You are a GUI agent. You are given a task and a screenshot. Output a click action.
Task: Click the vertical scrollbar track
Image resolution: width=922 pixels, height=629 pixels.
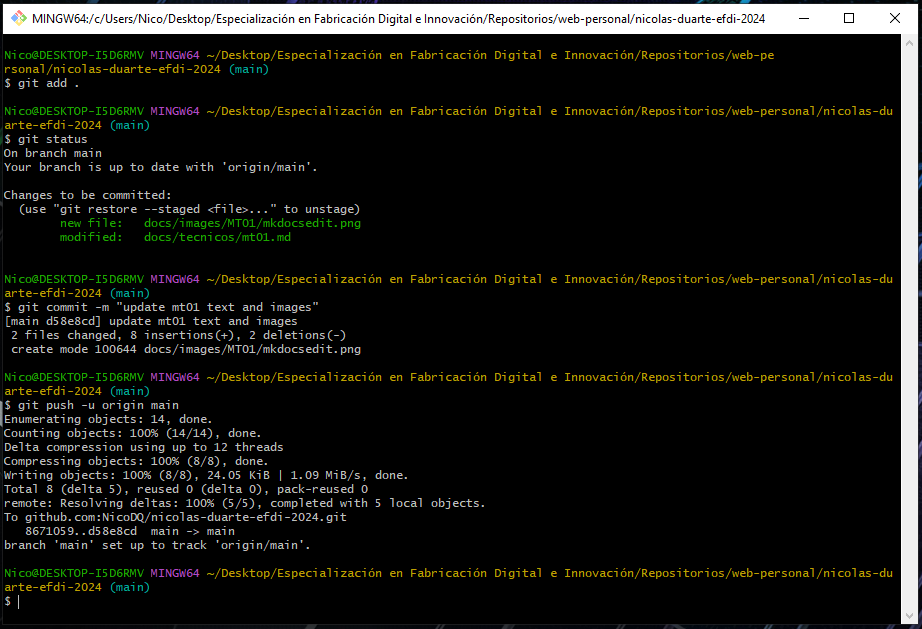(x=909, y=329)
